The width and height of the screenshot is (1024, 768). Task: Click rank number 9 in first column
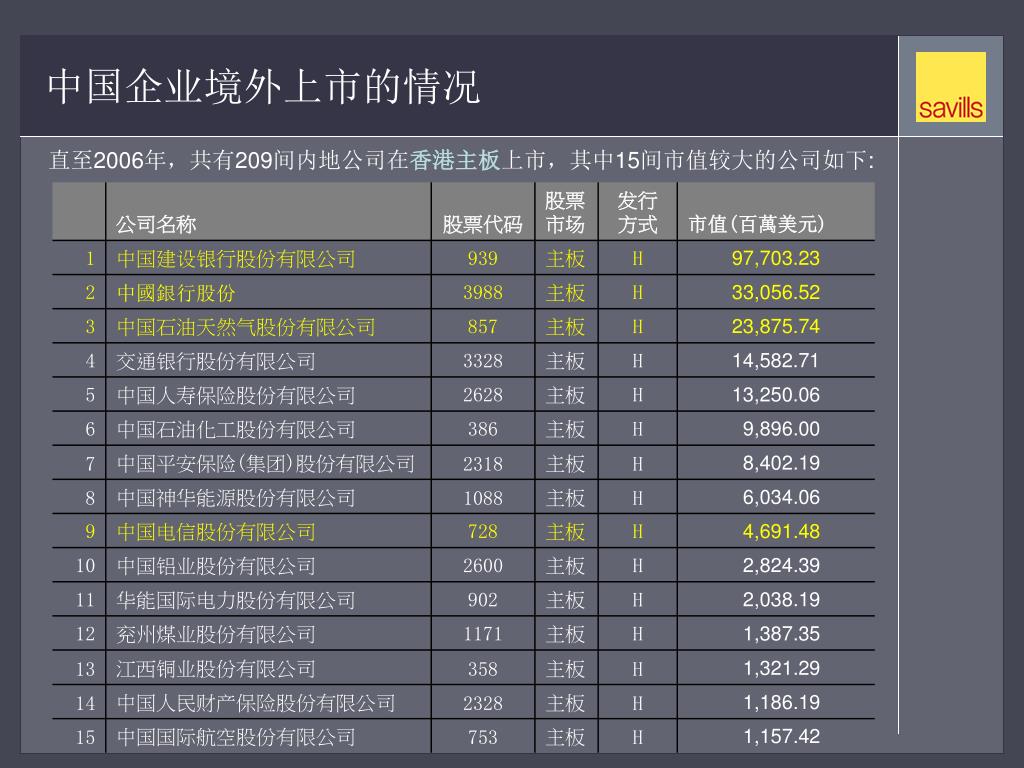[90, 532]
